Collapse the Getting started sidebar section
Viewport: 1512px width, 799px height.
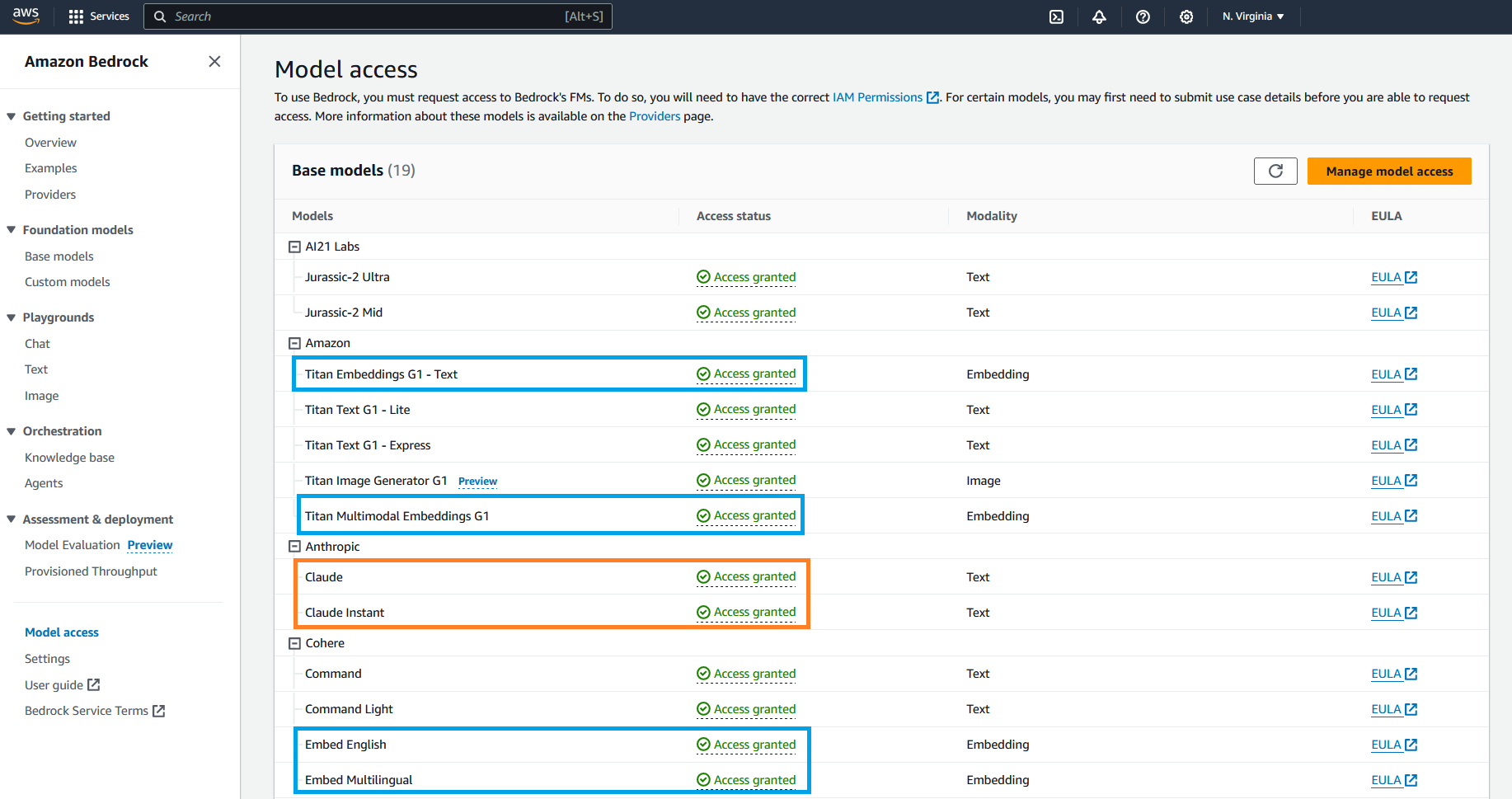point(12,116)
